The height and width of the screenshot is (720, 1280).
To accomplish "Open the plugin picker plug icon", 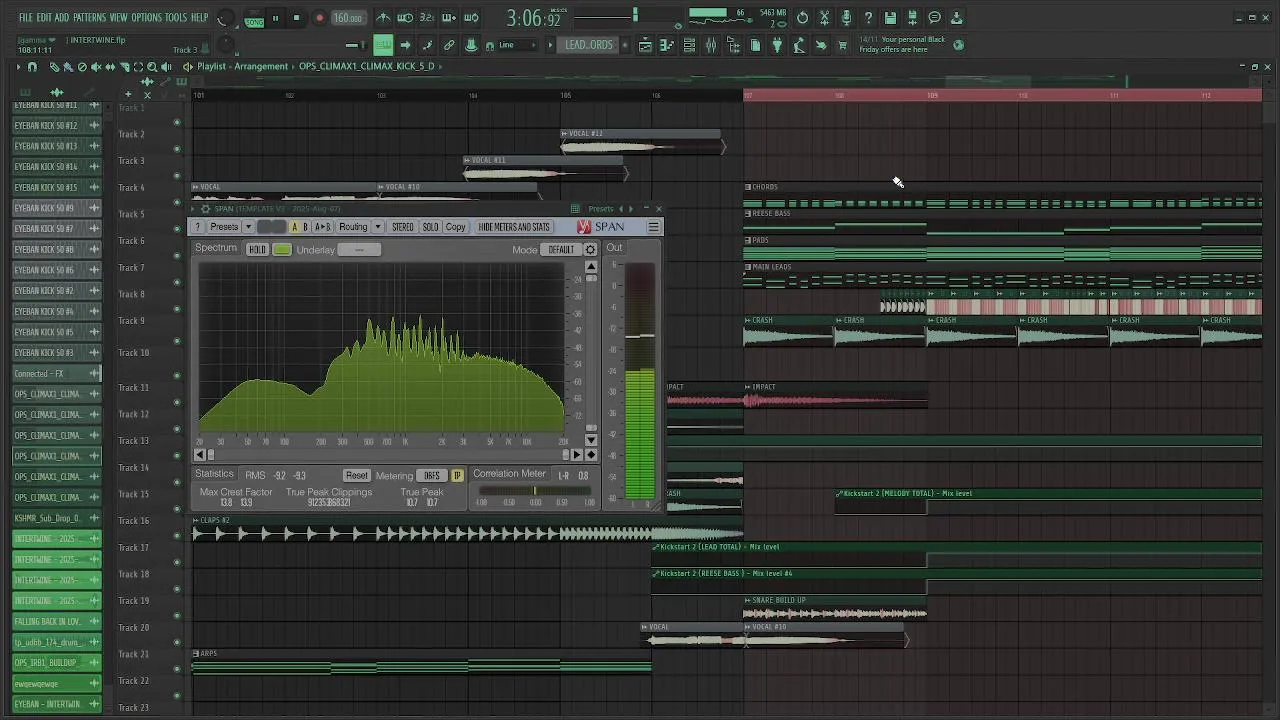I will tap(777, 45).
